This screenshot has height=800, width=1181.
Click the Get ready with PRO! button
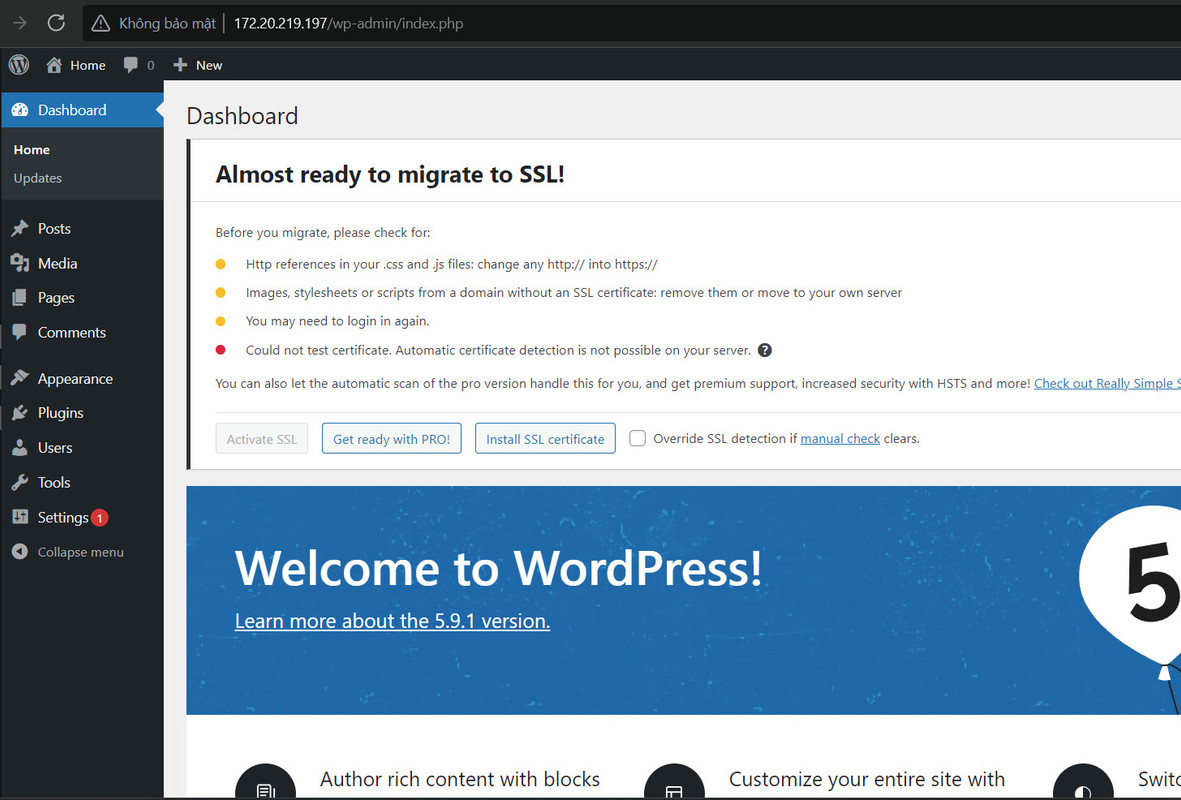click(x=392, y=438)
